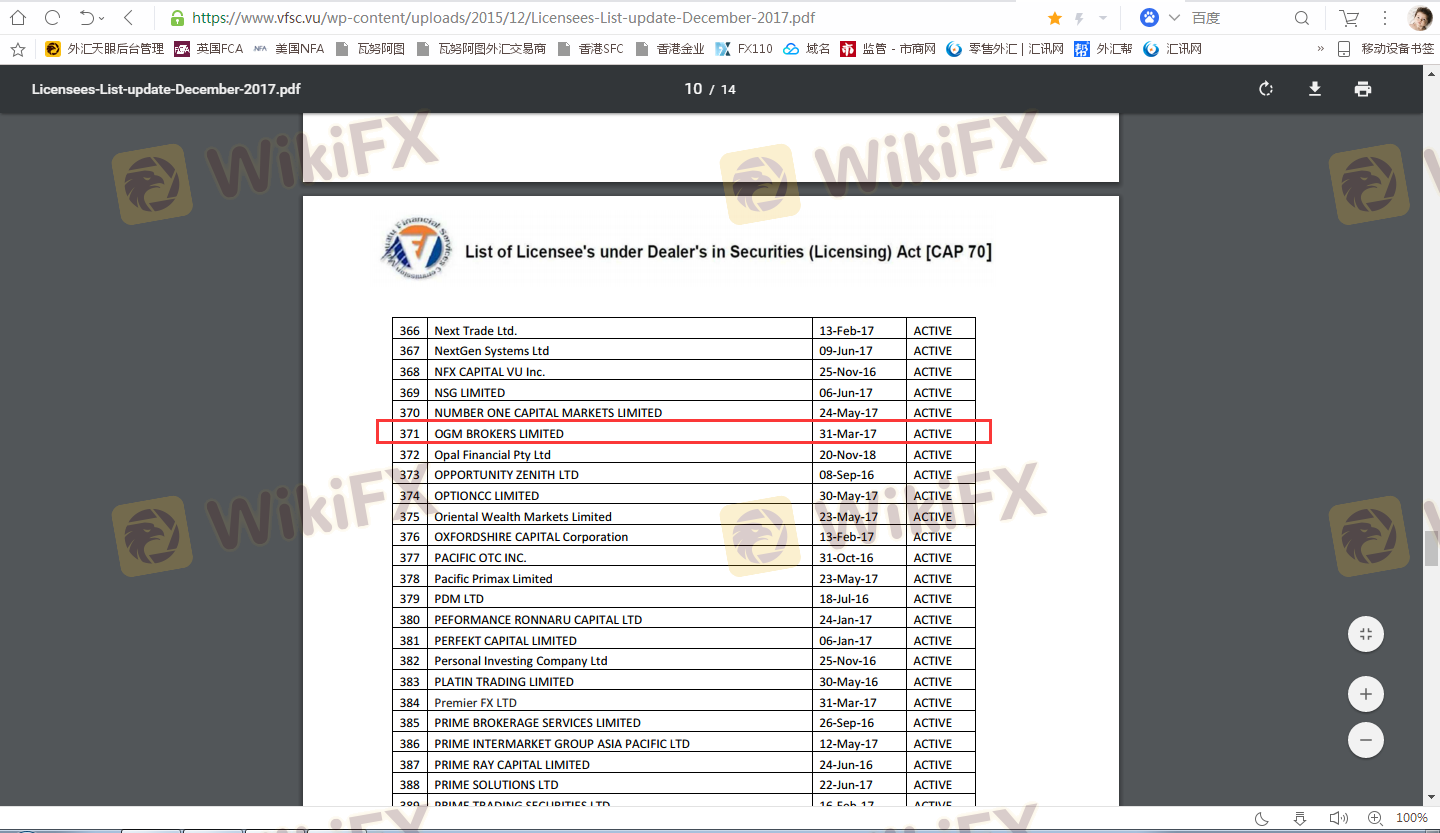Rotate the PDF document clockwise

click(1266, 89)
